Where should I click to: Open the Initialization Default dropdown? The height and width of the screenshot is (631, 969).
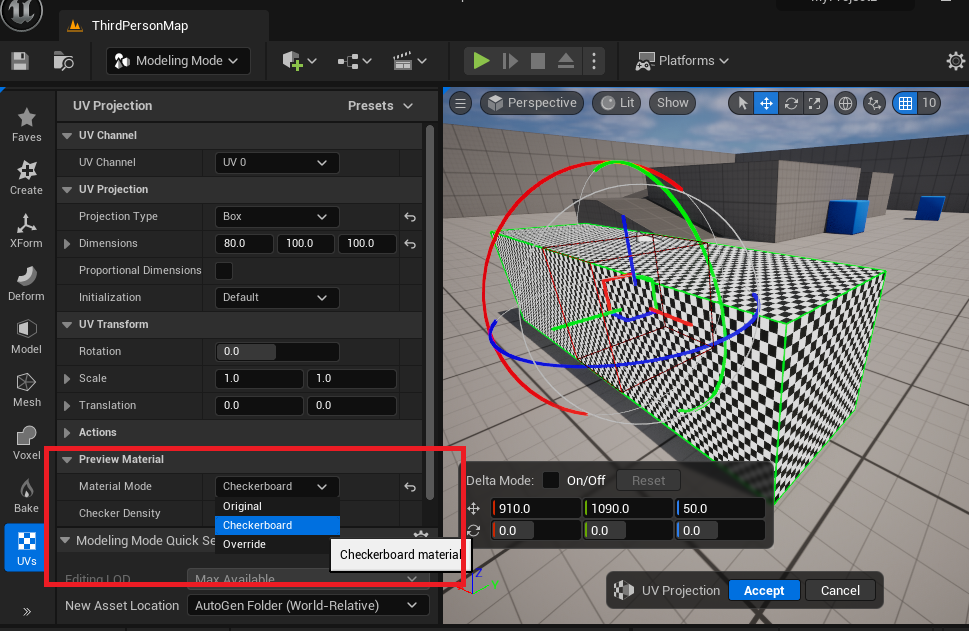coord(276,297)
